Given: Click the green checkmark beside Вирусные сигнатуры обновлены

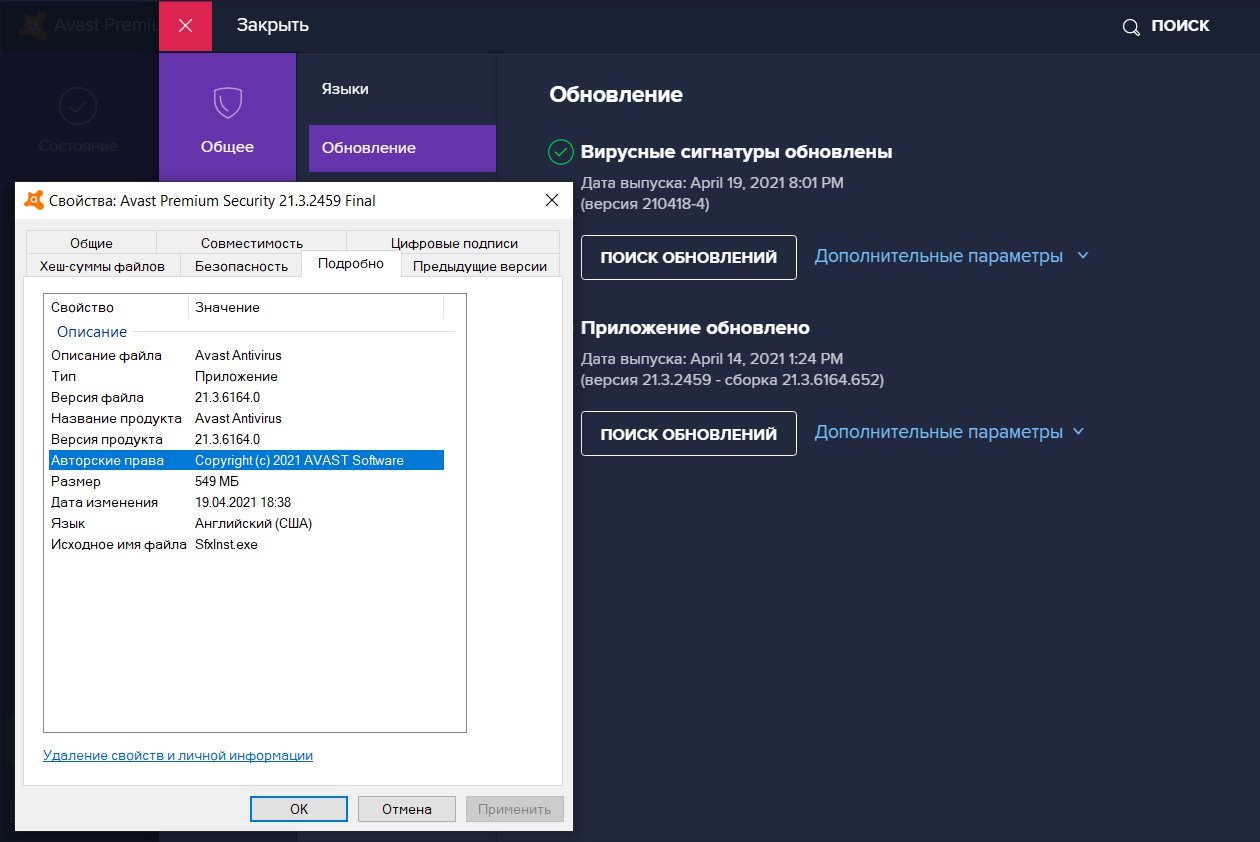Looking at the screenshot, I should point(561,152).
